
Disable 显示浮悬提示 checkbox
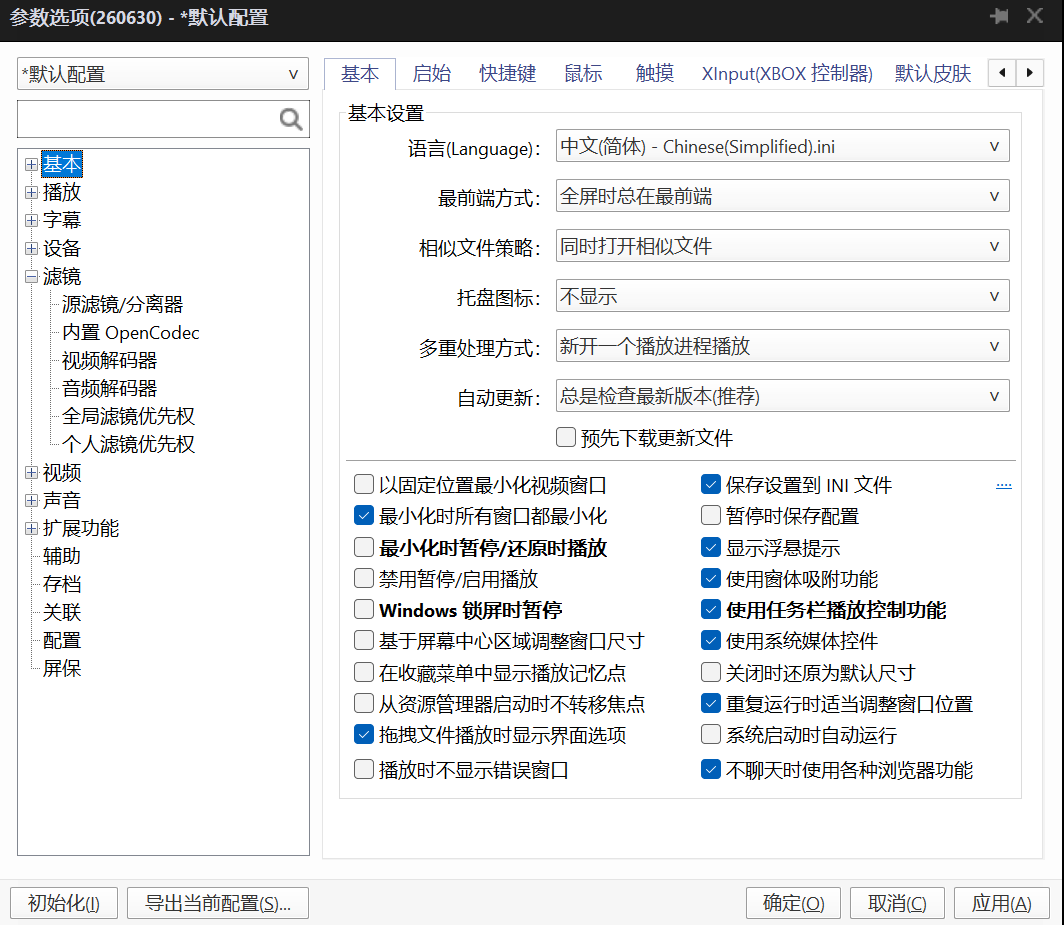pos(710,547)
